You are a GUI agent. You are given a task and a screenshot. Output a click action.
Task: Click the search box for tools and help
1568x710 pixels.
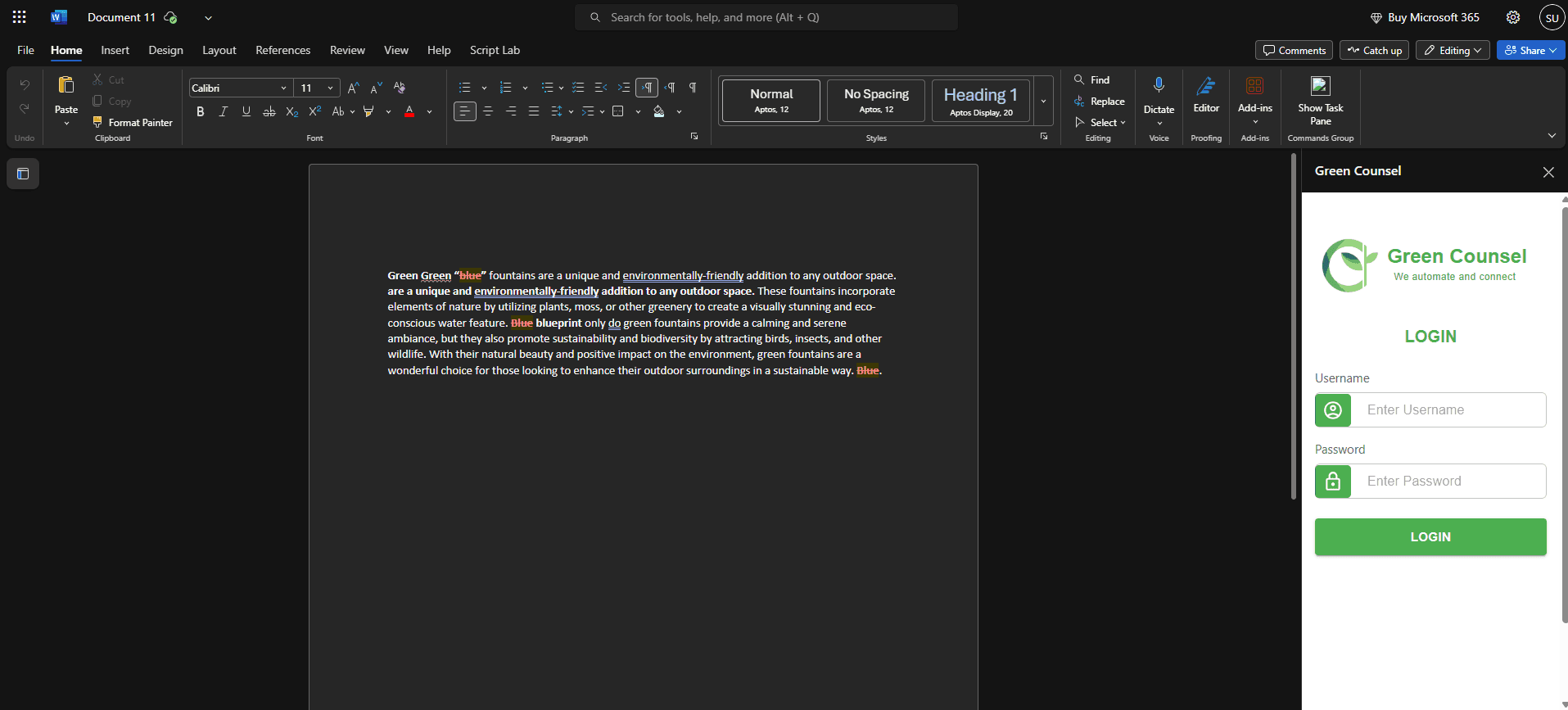point(766,17)
